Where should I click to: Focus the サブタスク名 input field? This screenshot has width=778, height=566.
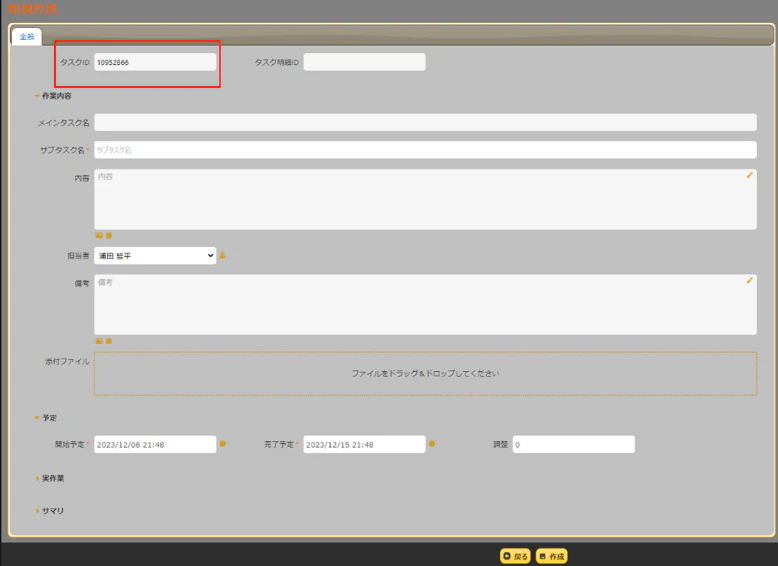point(425,150)
